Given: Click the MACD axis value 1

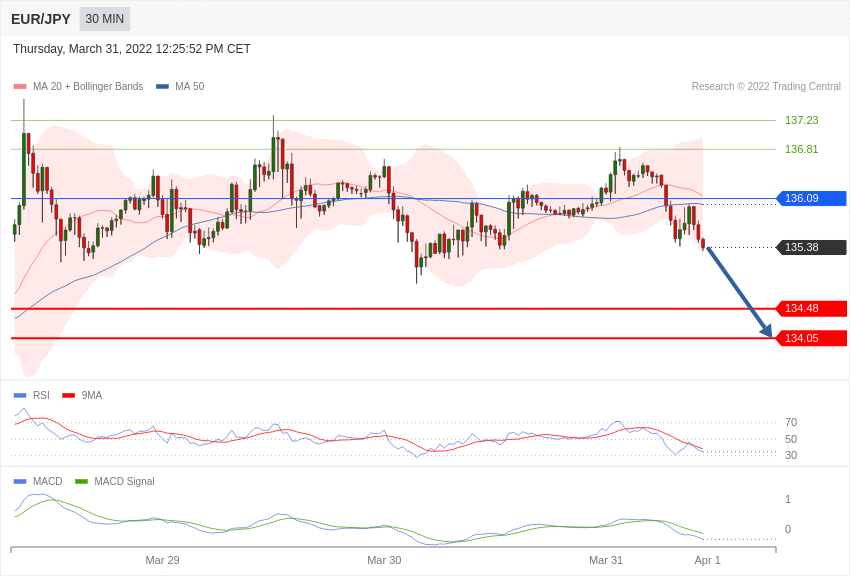Looking at the screenshot, I should point(788,500).
